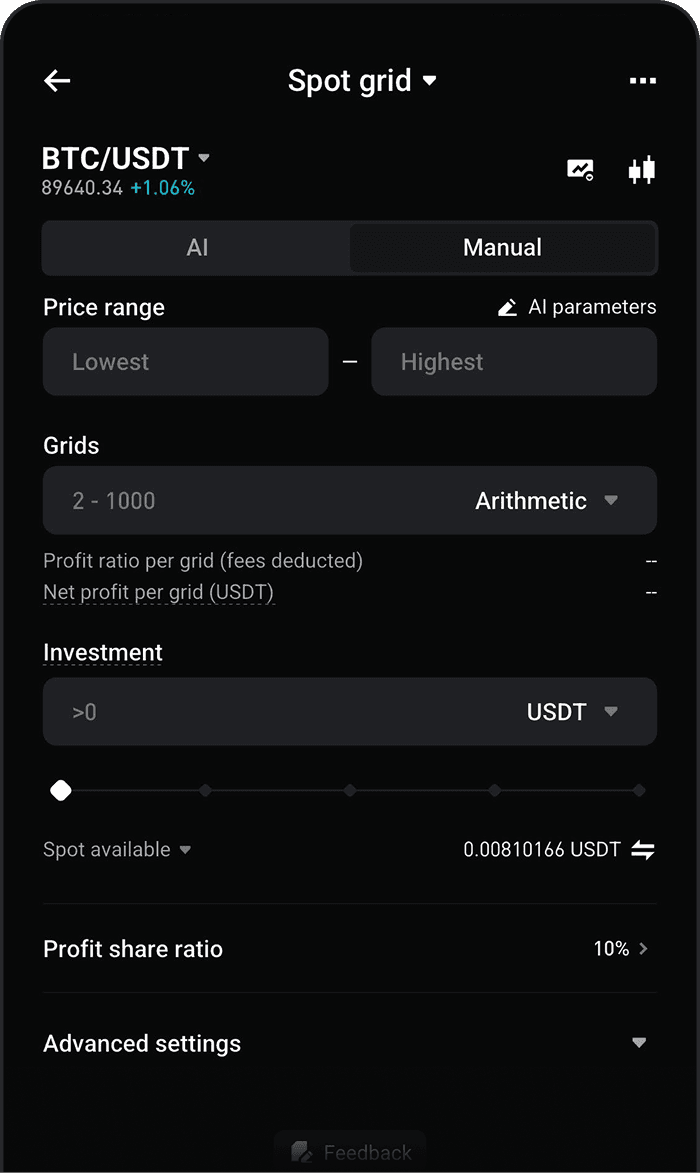This screenshot has height=1173, width=700.
Task: Tap the back arrow icon
Action: [x=58, y=81]
